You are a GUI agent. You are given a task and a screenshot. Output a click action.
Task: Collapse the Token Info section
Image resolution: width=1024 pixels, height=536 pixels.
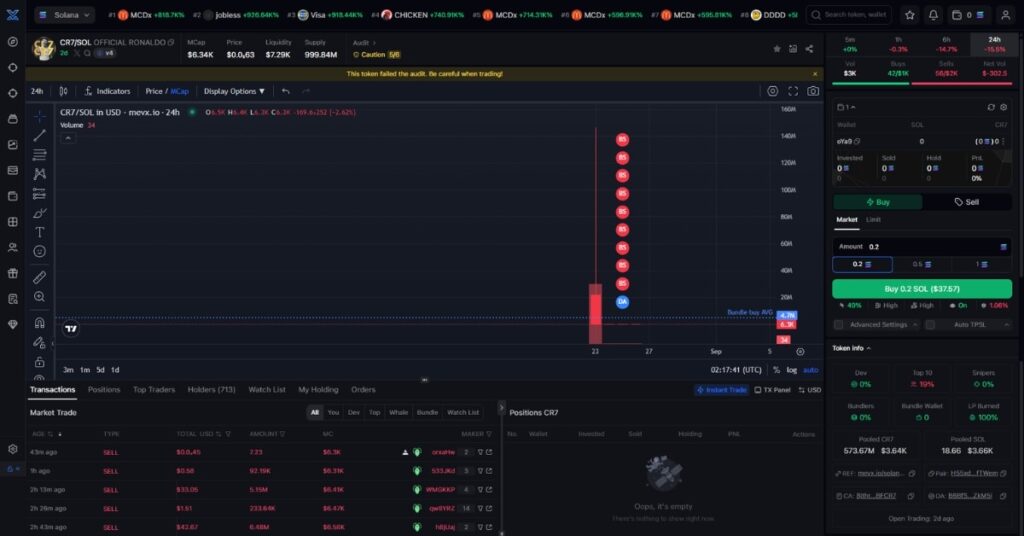click(852, 348)
